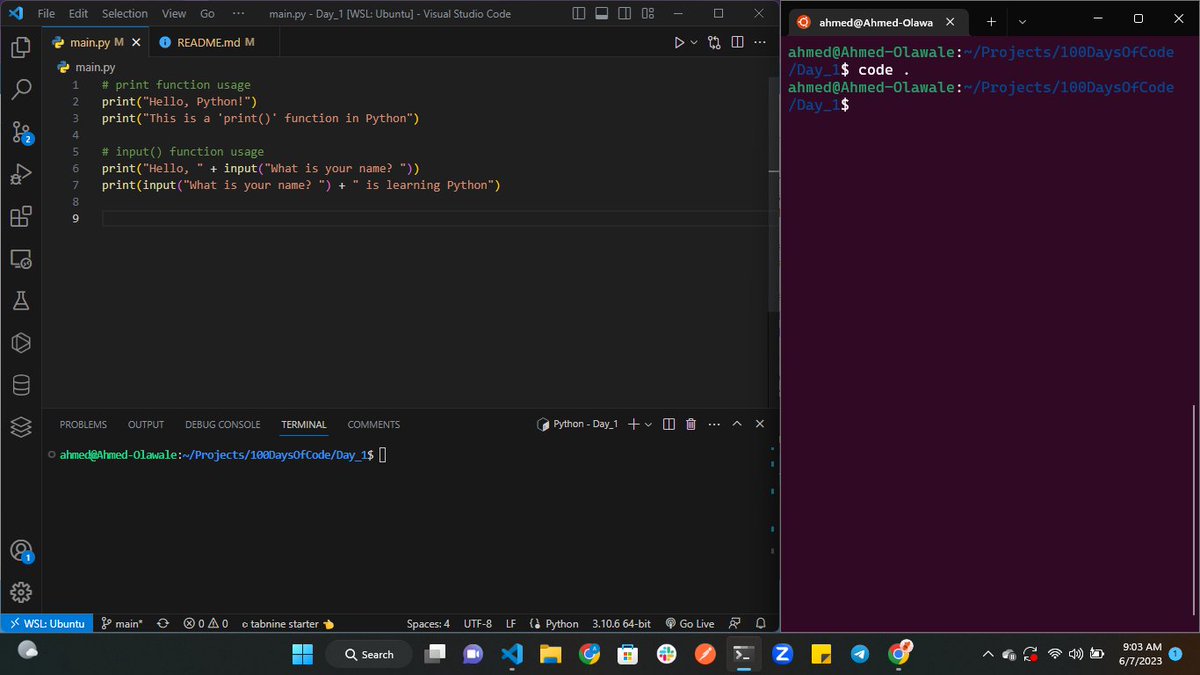This screenshot has width=1200, height=675.
Task: Open the View menu
Action: pyautogui.click(x=174, y=14)
